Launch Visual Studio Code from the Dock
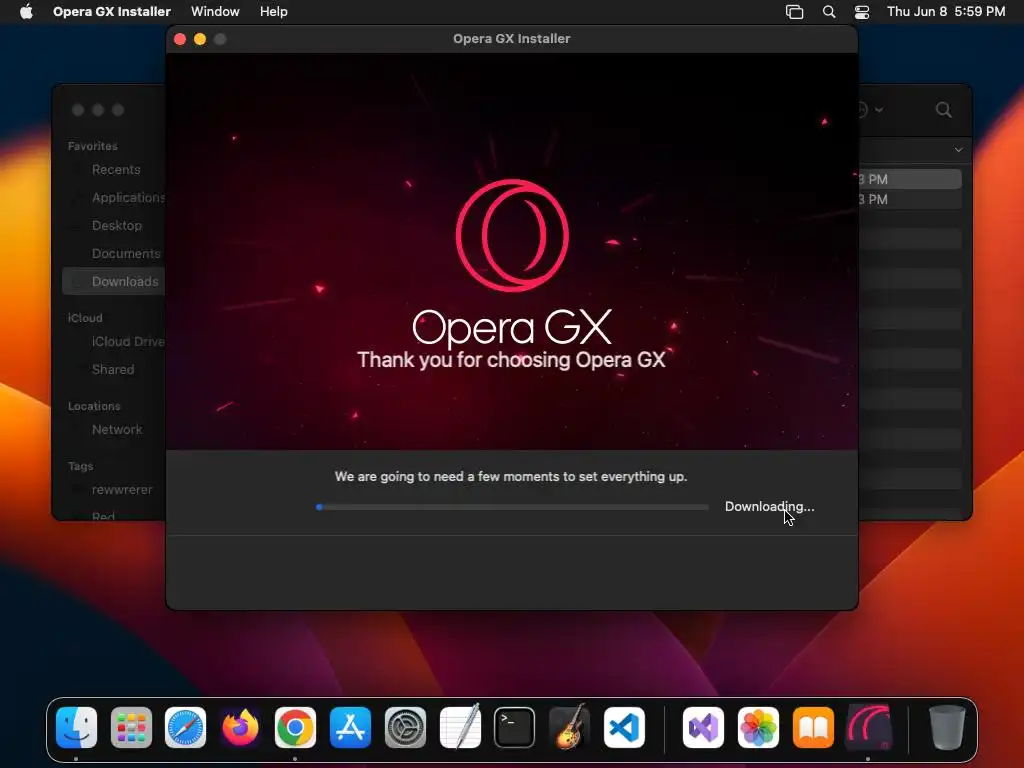The height and width of the screenshot is (768, 1024). (x=624, y=728)
